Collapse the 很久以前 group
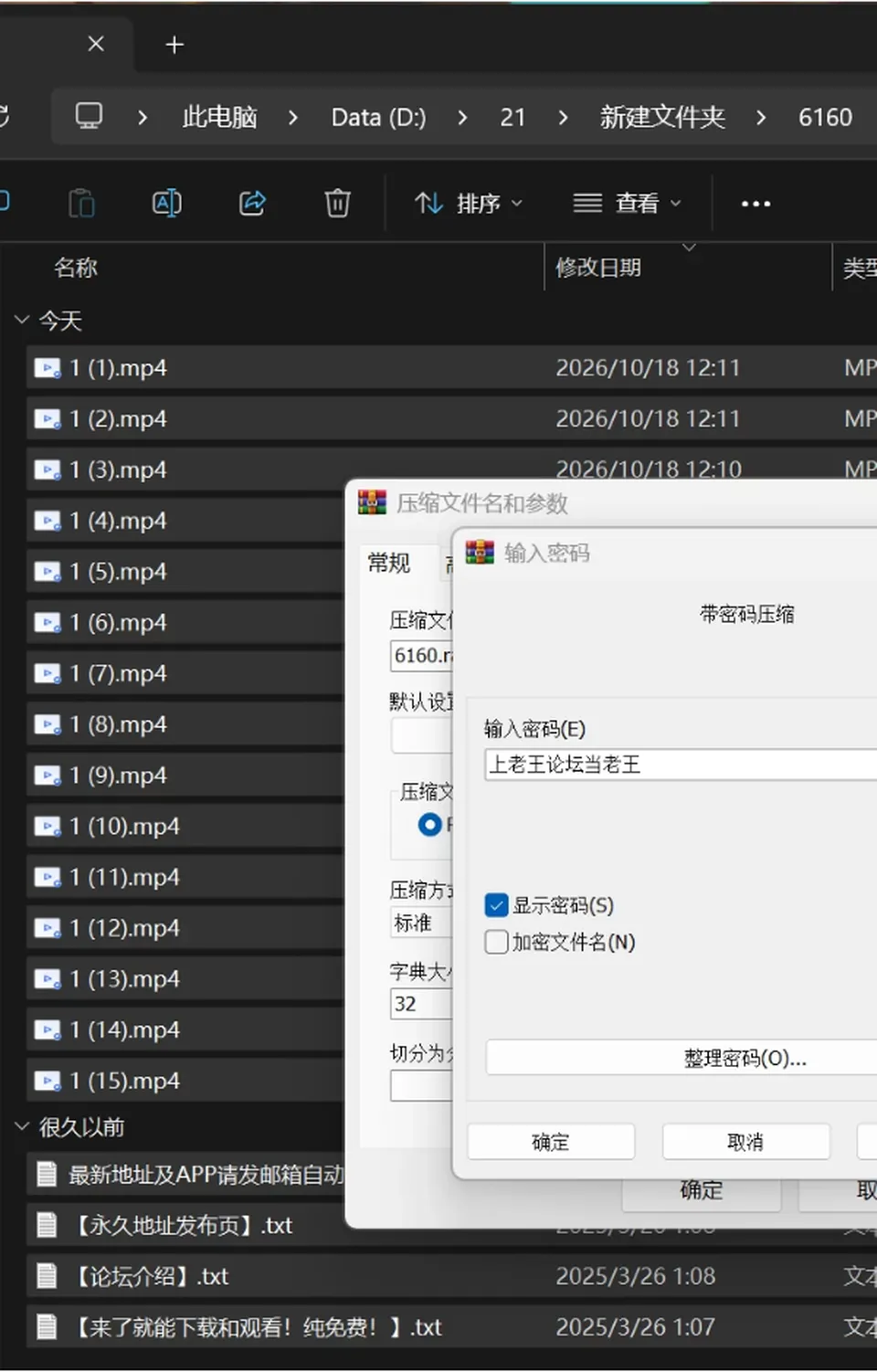The height and width of the screenshot is (1372, 877). (x=22, y=1126)
